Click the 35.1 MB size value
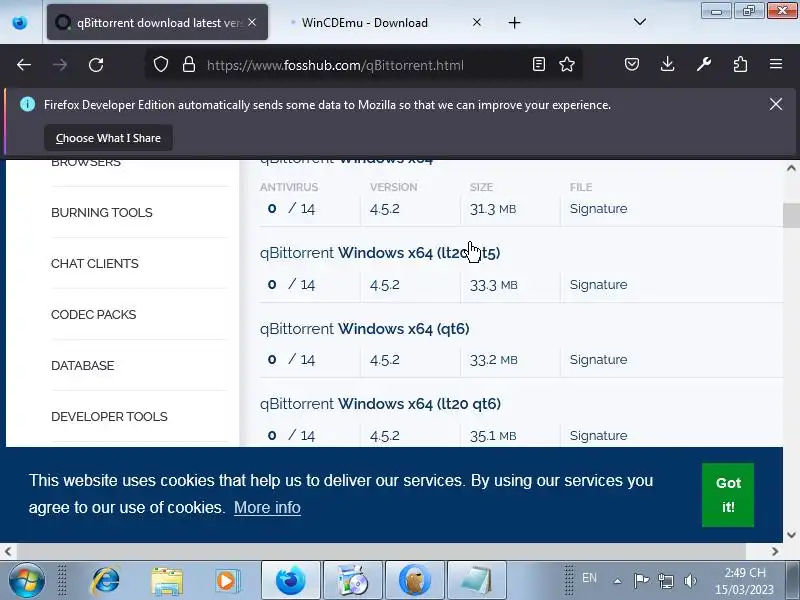 pos(493,436)
